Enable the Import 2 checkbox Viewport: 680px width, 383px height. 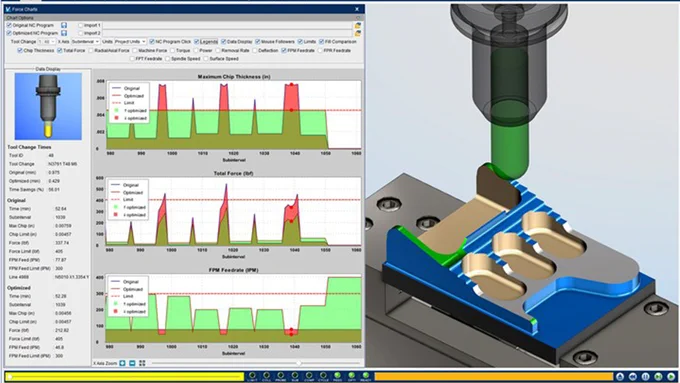[80, 33]
